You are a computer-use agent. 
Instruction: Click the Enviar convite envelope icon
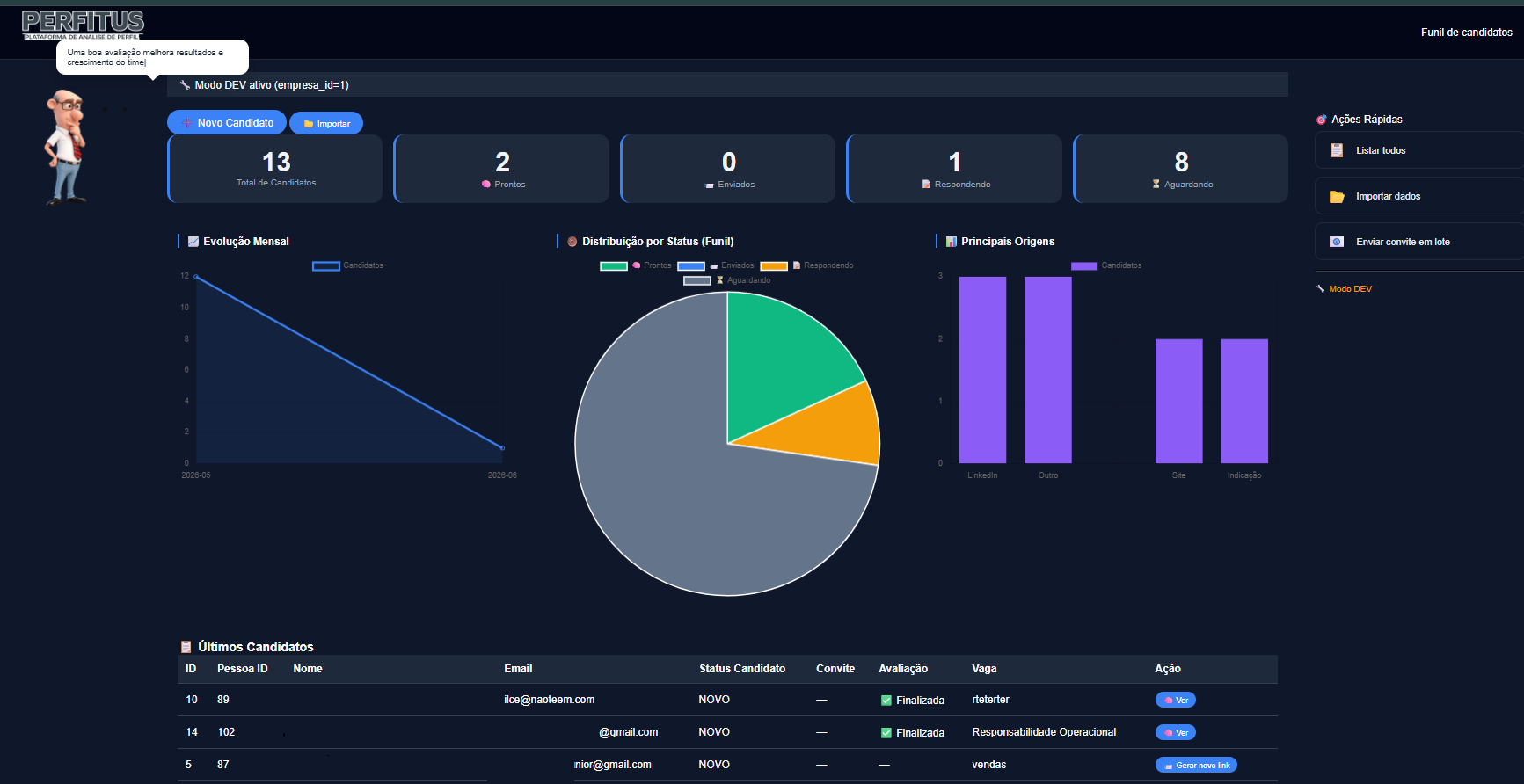pyautogui.click(x=1337, y=242)
